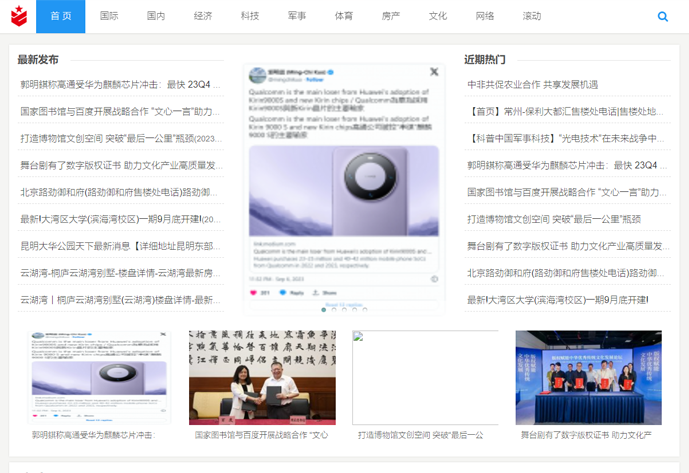Open the 首页 home tab
Viewport: 689px width, 473px height.
pos(61,17)
